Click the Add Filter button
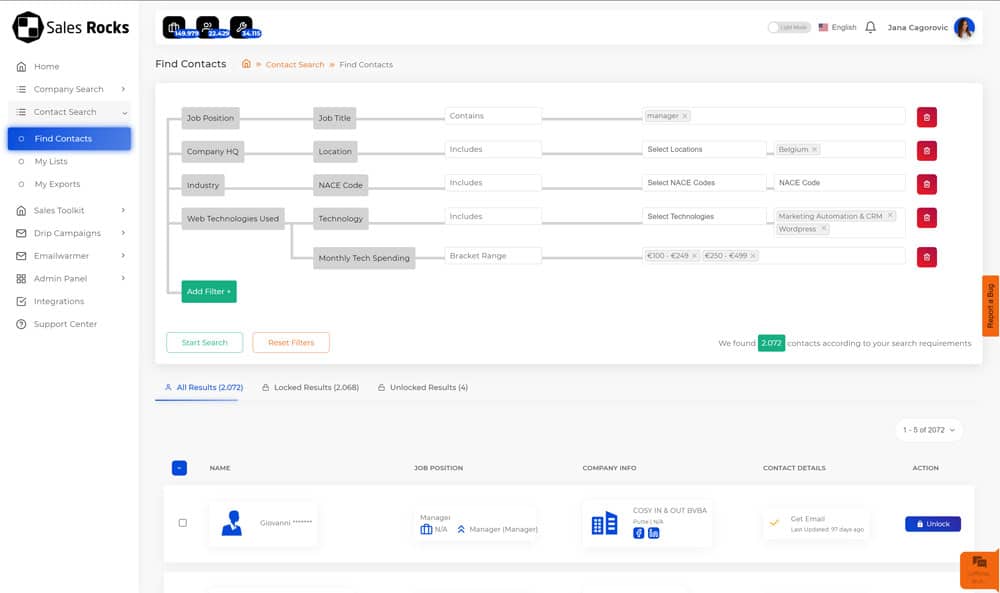The width and height of the screenshot is (1000, 593). (209, 291)
